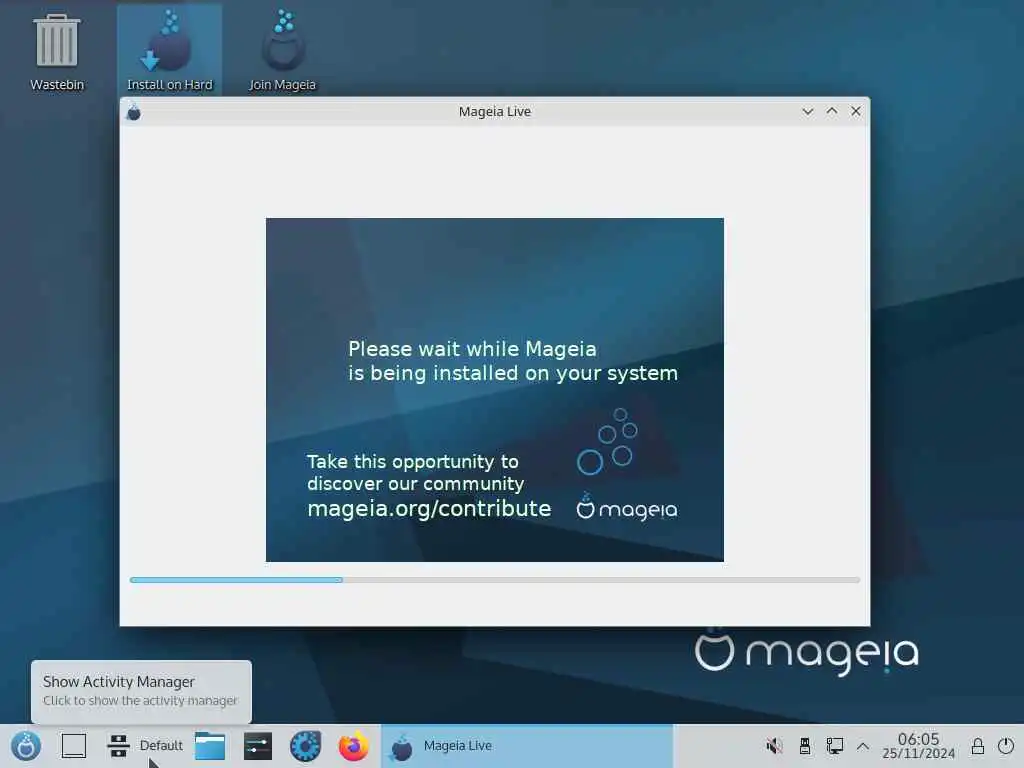The height and width of the screenshot is (768, 1024).
Task: Open the Join Mageia desktop icon
Action: (x=282, y=51)
